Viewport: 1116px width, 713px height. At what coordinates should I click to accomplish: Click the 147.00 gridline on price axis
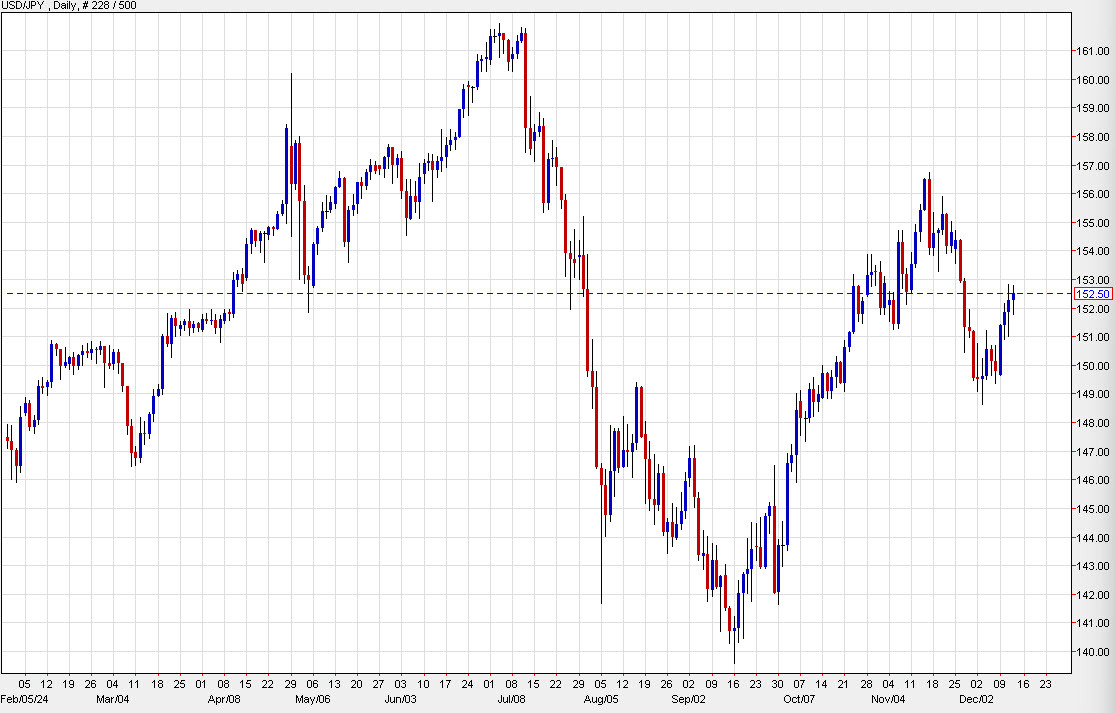[1093, 453]
